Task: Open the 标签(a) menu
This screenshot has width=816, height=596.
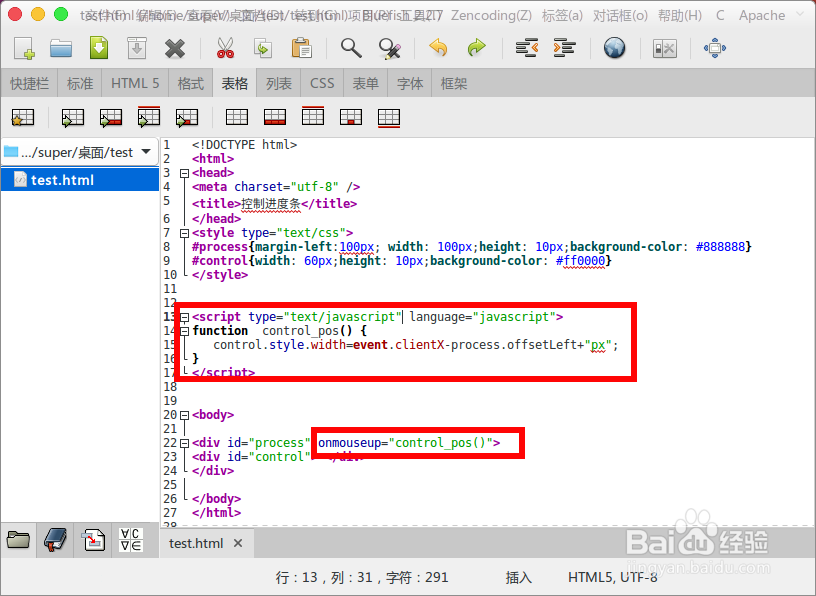Action: pos(562,16)
